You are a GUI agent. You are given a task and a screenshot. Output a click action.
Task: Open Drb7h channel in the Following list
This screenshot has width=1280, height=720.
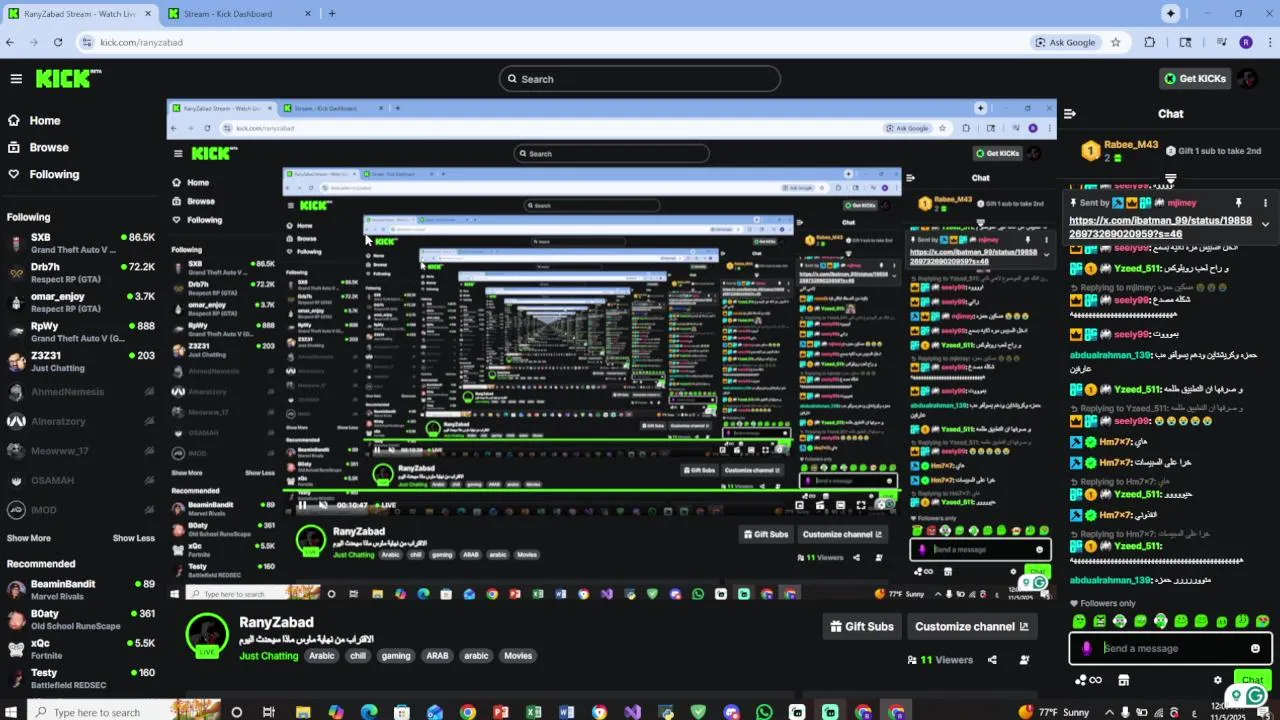(x=80, y=273)
